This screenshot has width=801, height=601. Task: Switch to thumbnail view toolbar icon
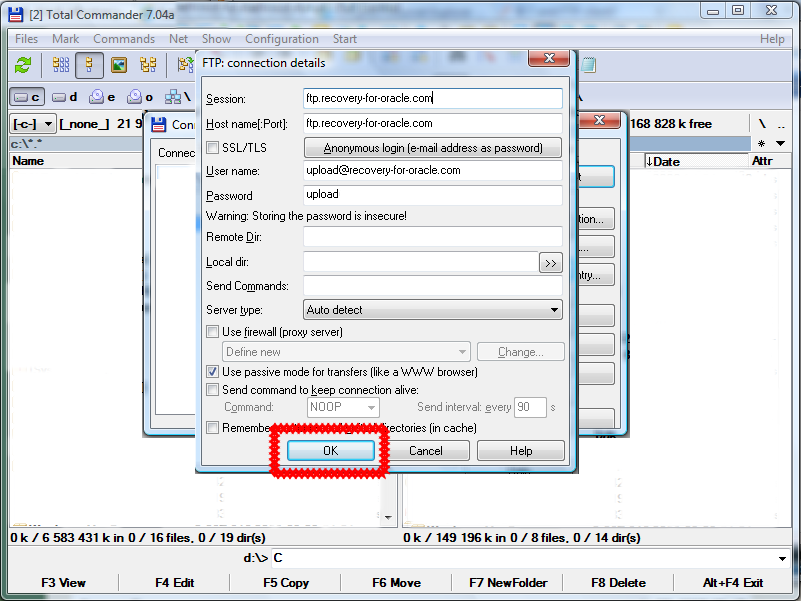tap(119, 65)
